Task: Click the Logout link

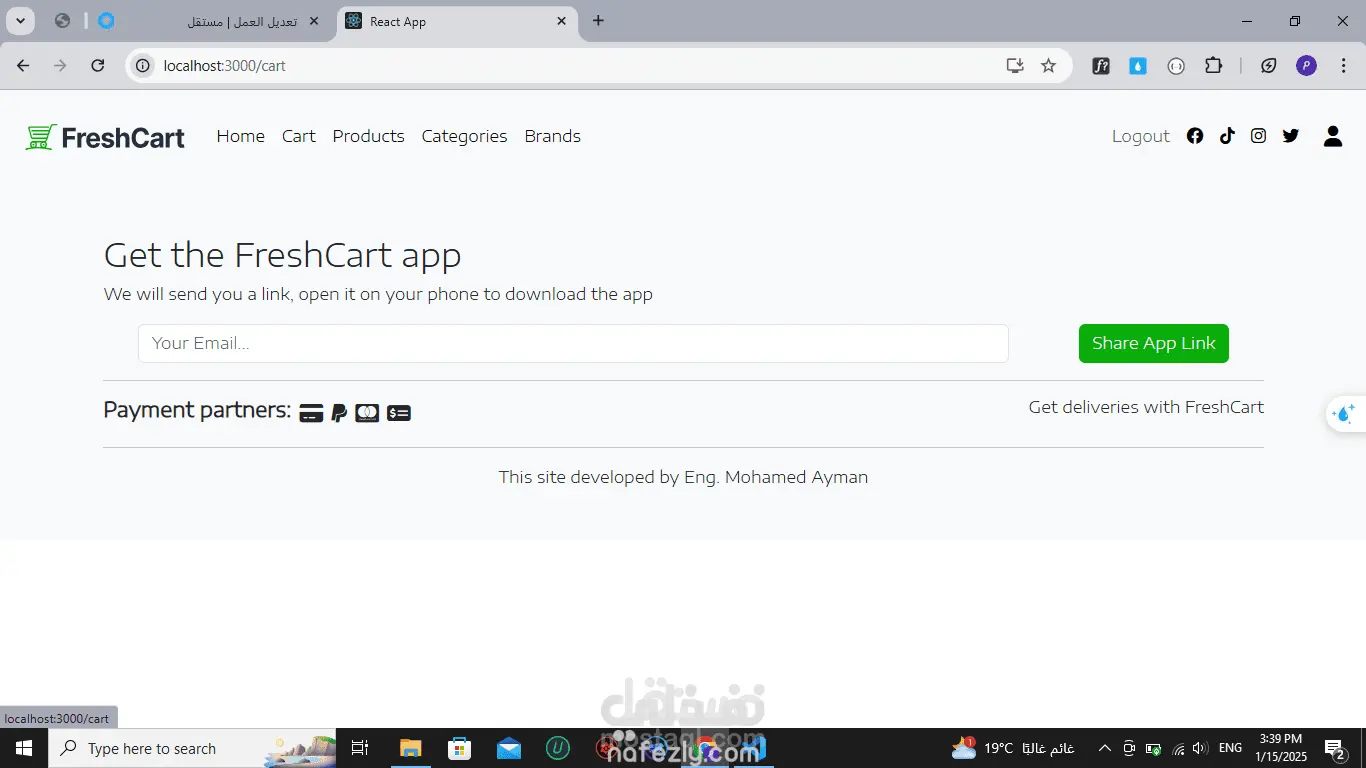Action: pyautogui.click(x=1141, y=136)
